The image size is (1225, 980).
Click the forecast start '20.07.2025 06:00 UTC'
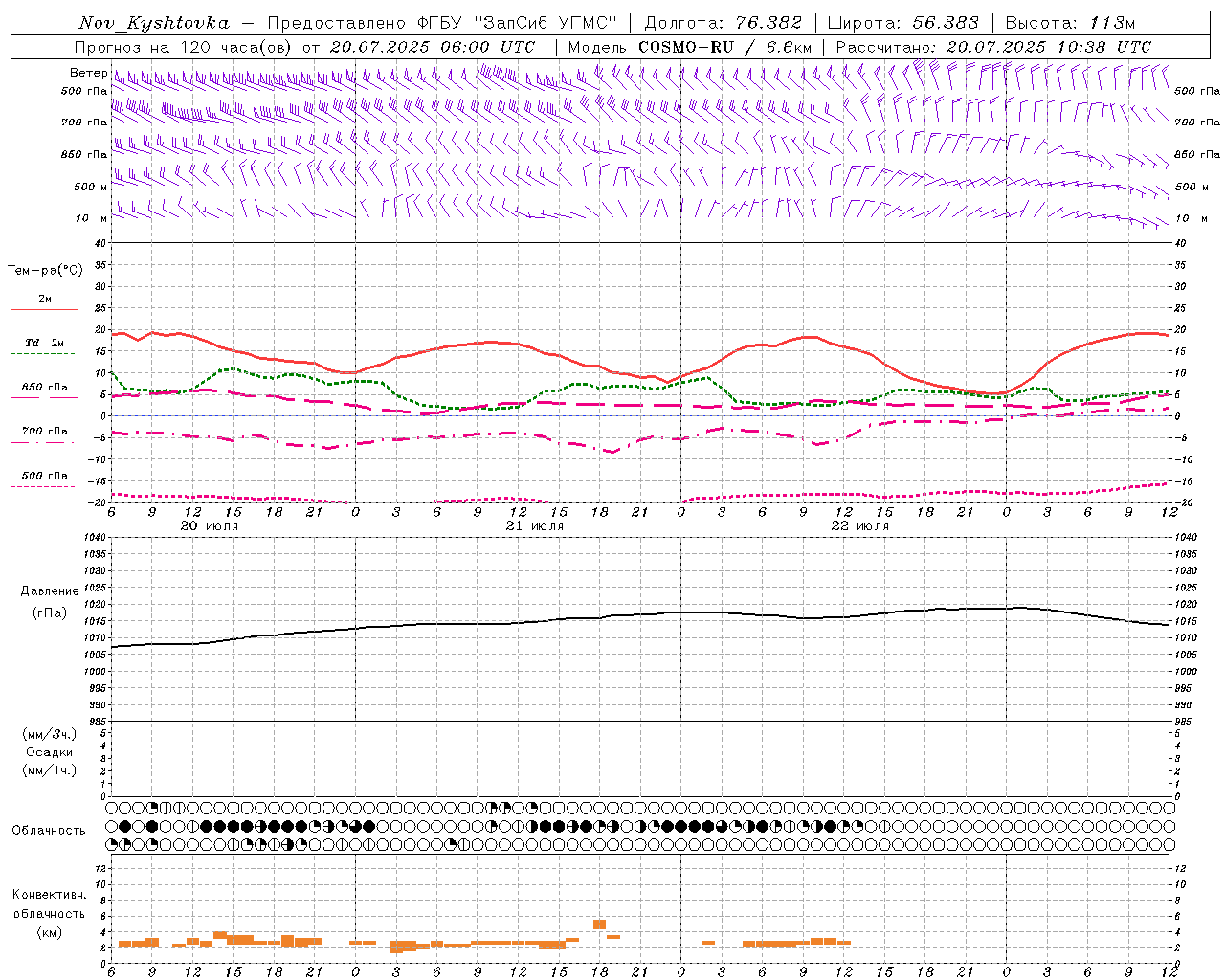[x=432, y=47]
